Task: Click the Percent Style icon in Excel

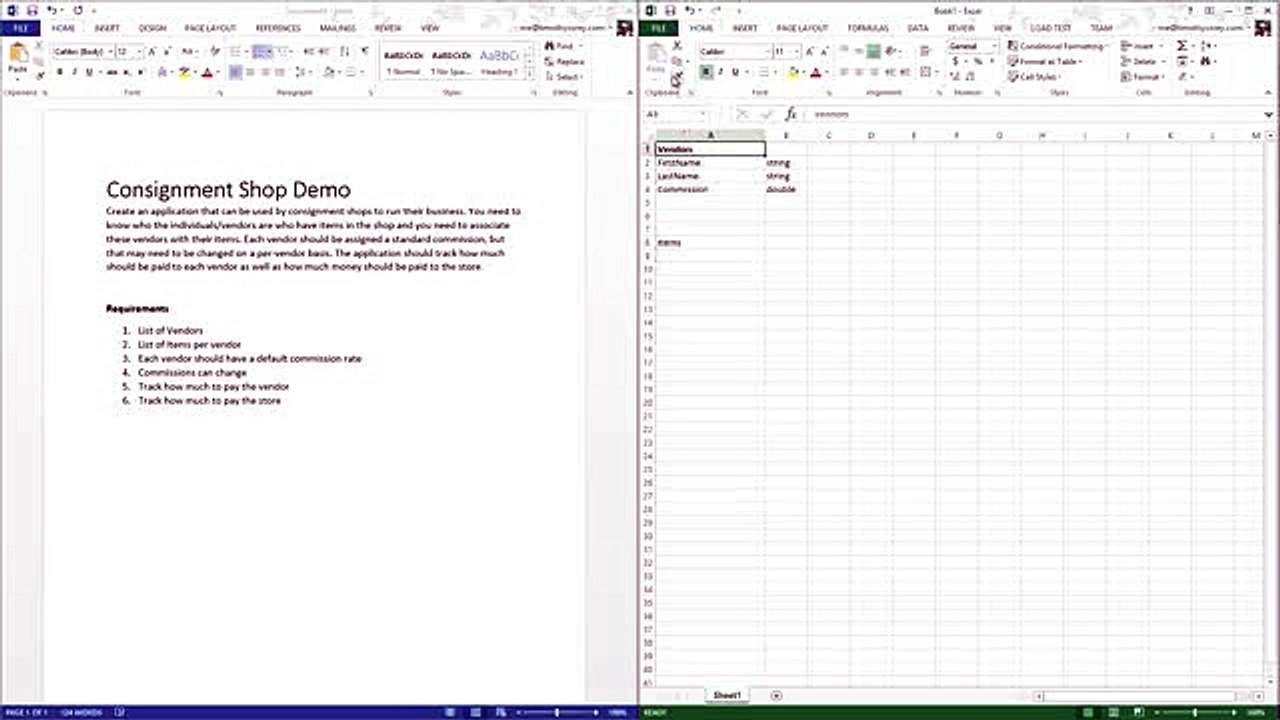Action: tap(978, 62)
